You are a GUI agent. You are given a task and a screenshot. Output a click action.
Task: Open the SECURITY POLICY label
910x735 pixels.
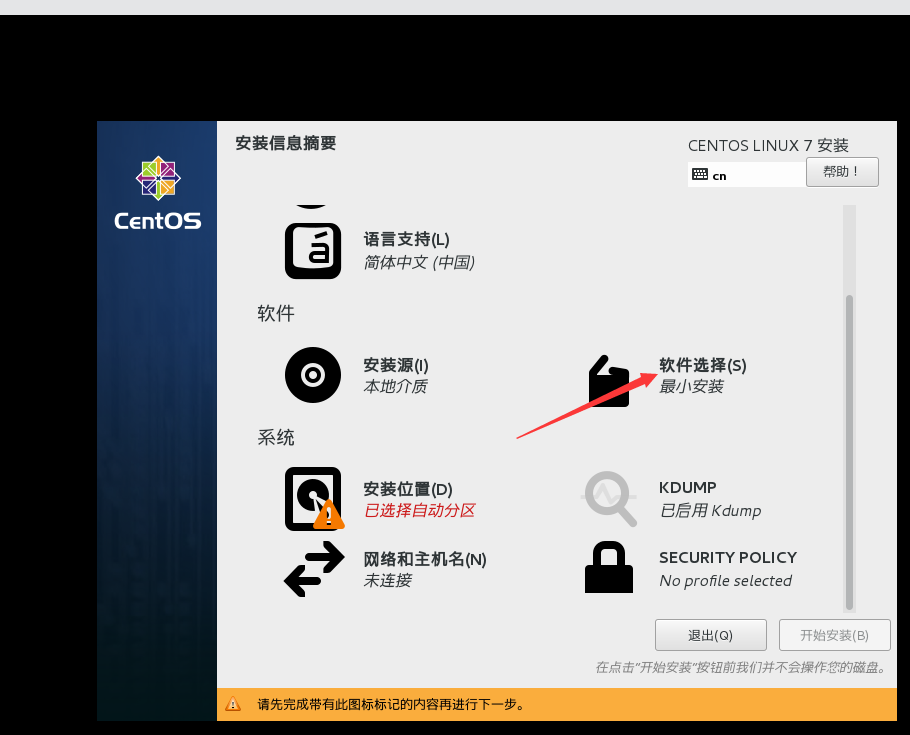728,557
